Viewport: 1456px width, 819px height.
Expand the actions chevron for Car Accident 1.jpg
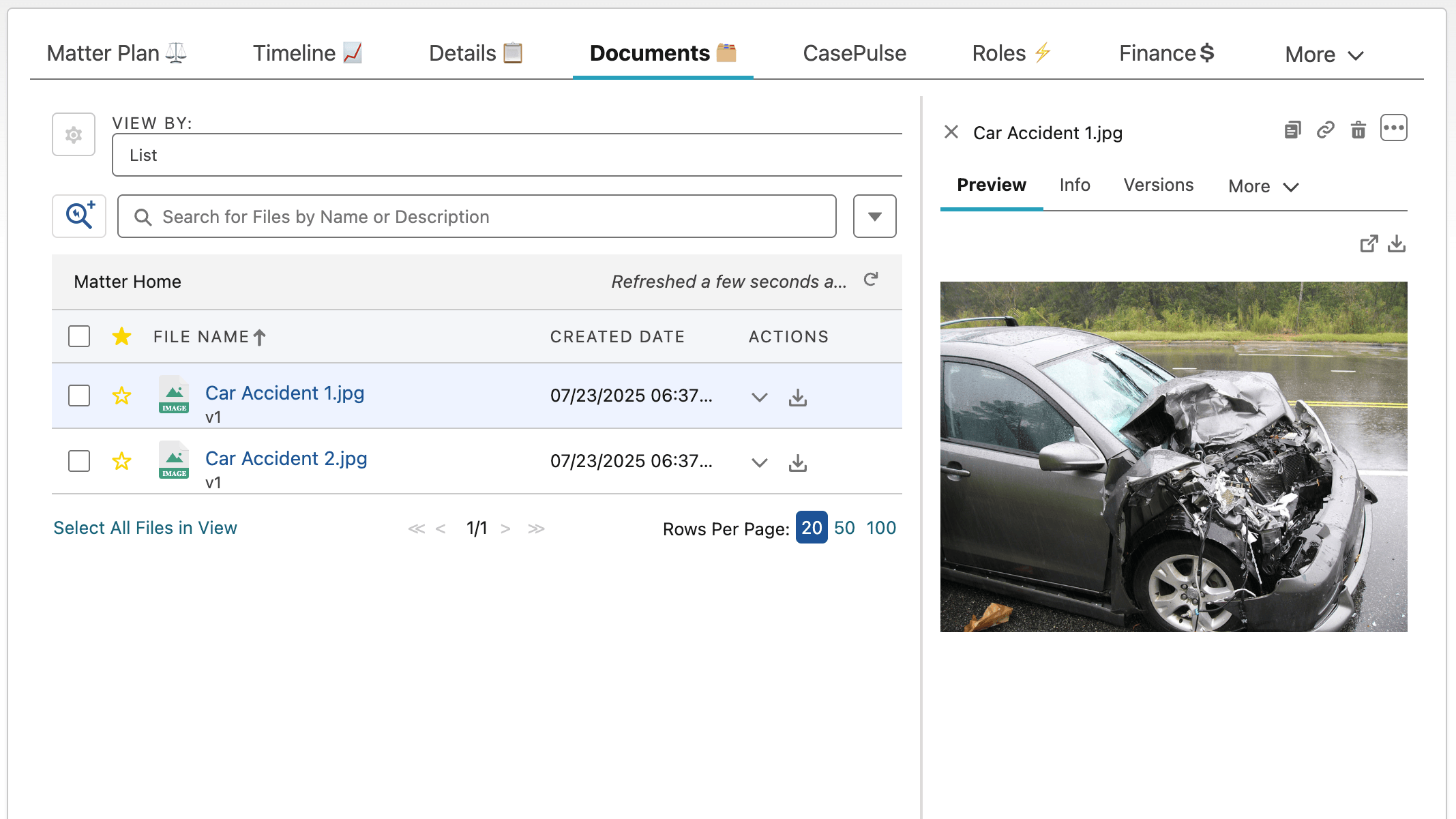[758, 397]
